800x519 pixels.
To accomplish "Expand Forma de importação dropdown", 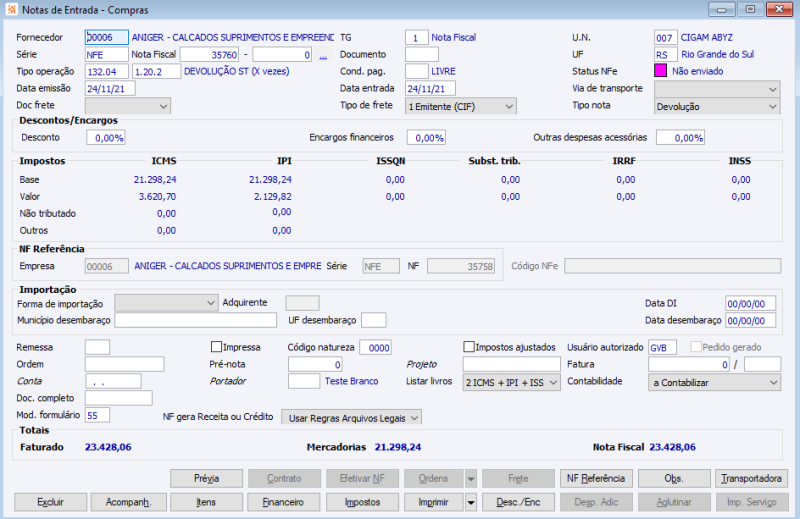I will click(166, 303).
